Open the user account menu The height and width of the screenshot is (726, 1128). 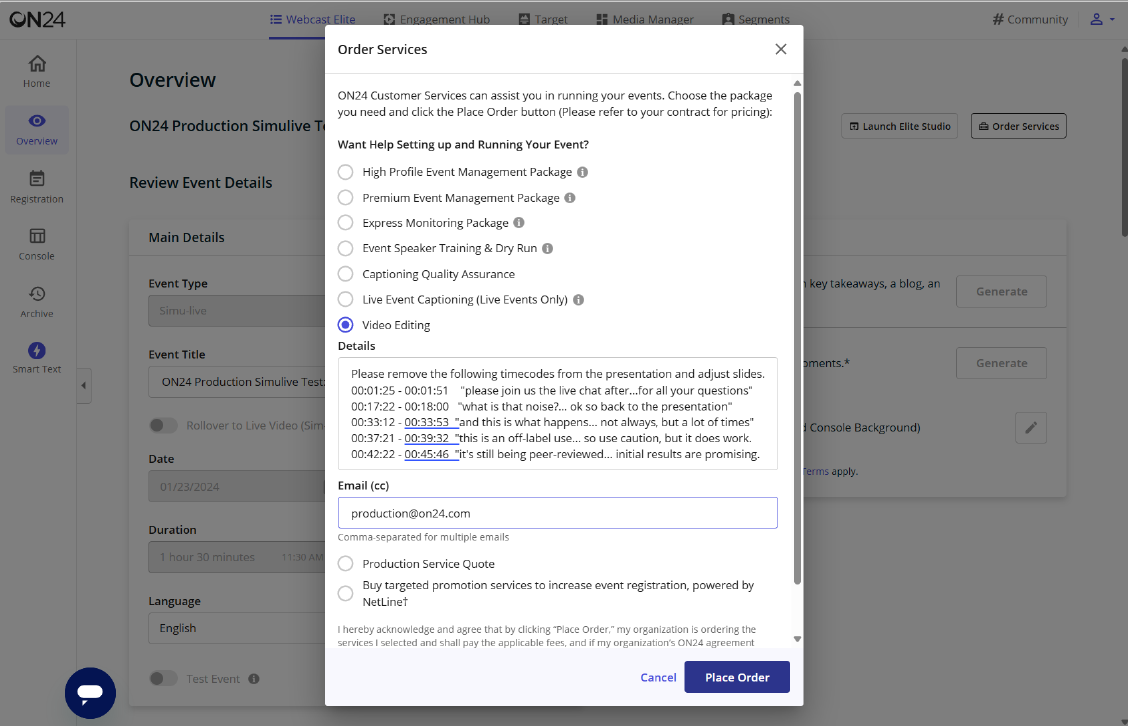pos(1102,19)
